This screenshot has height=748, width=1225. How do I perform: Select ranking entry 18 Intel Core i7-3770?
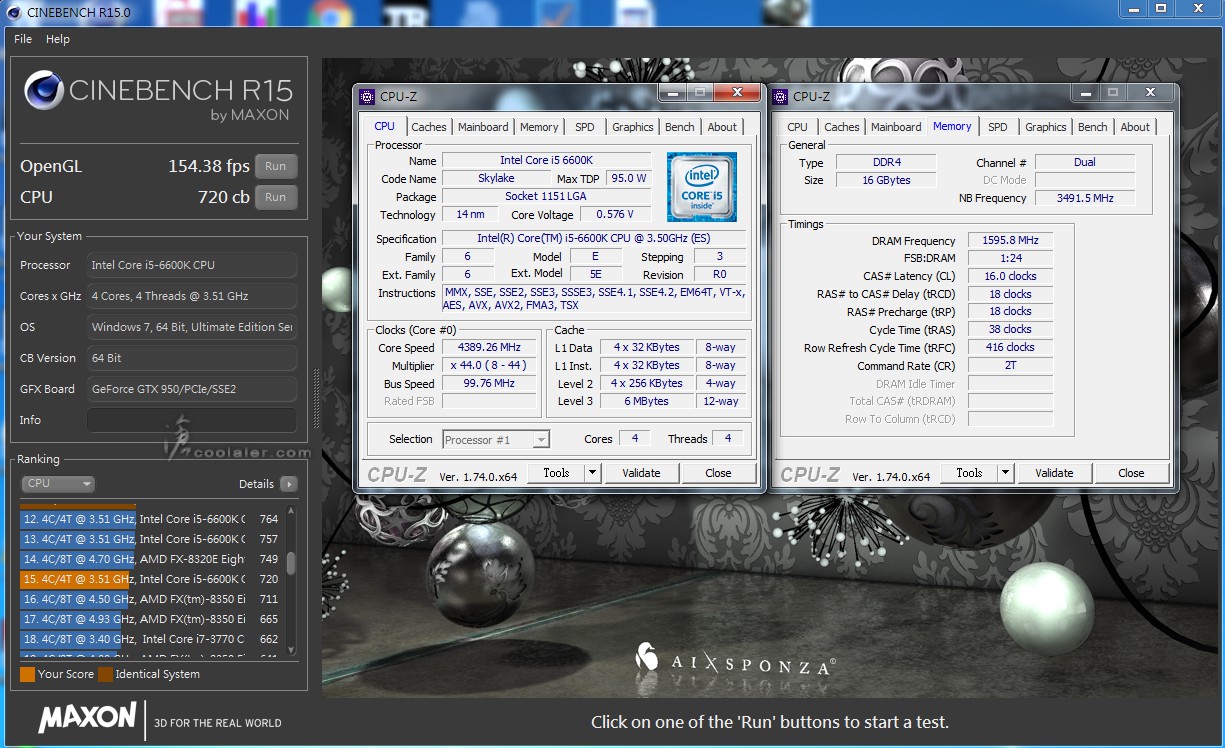(x=150, y=639)
